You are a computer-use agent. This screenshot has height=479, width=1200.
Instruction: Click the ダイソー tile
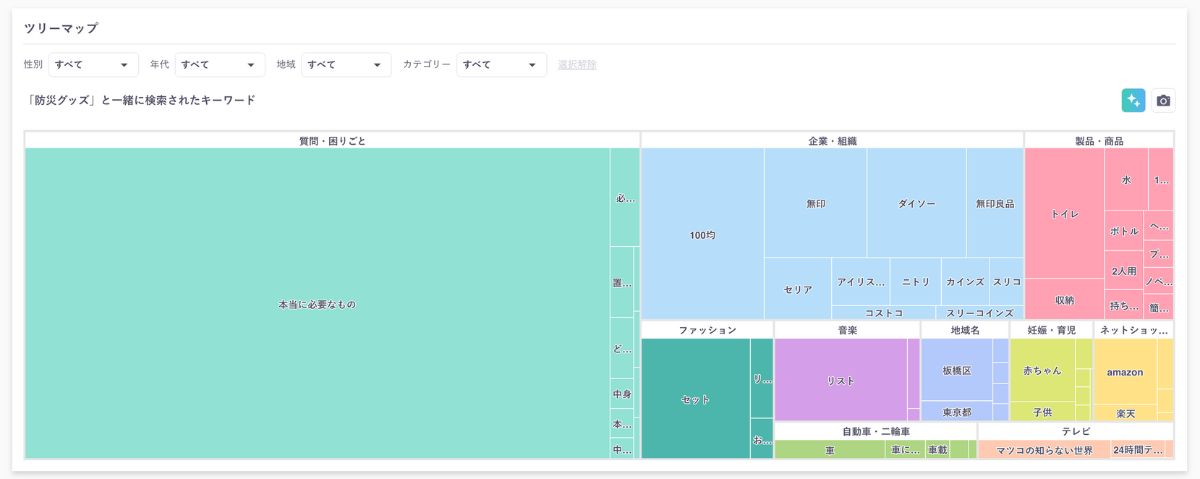916,203
